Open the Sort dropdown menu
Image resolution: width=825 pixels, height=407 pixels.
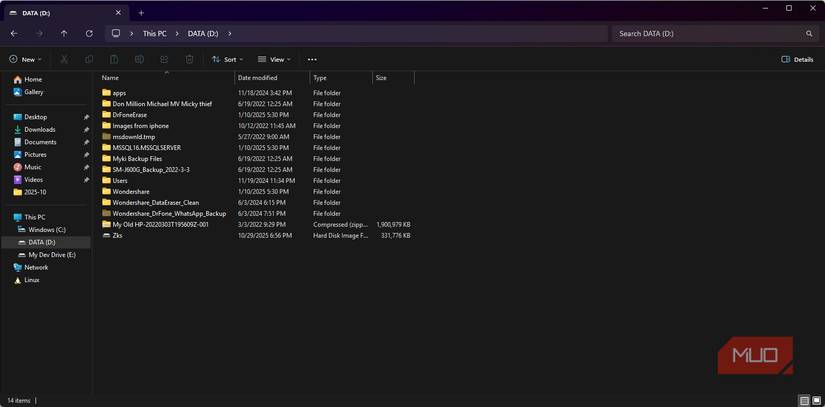(227, 59)
